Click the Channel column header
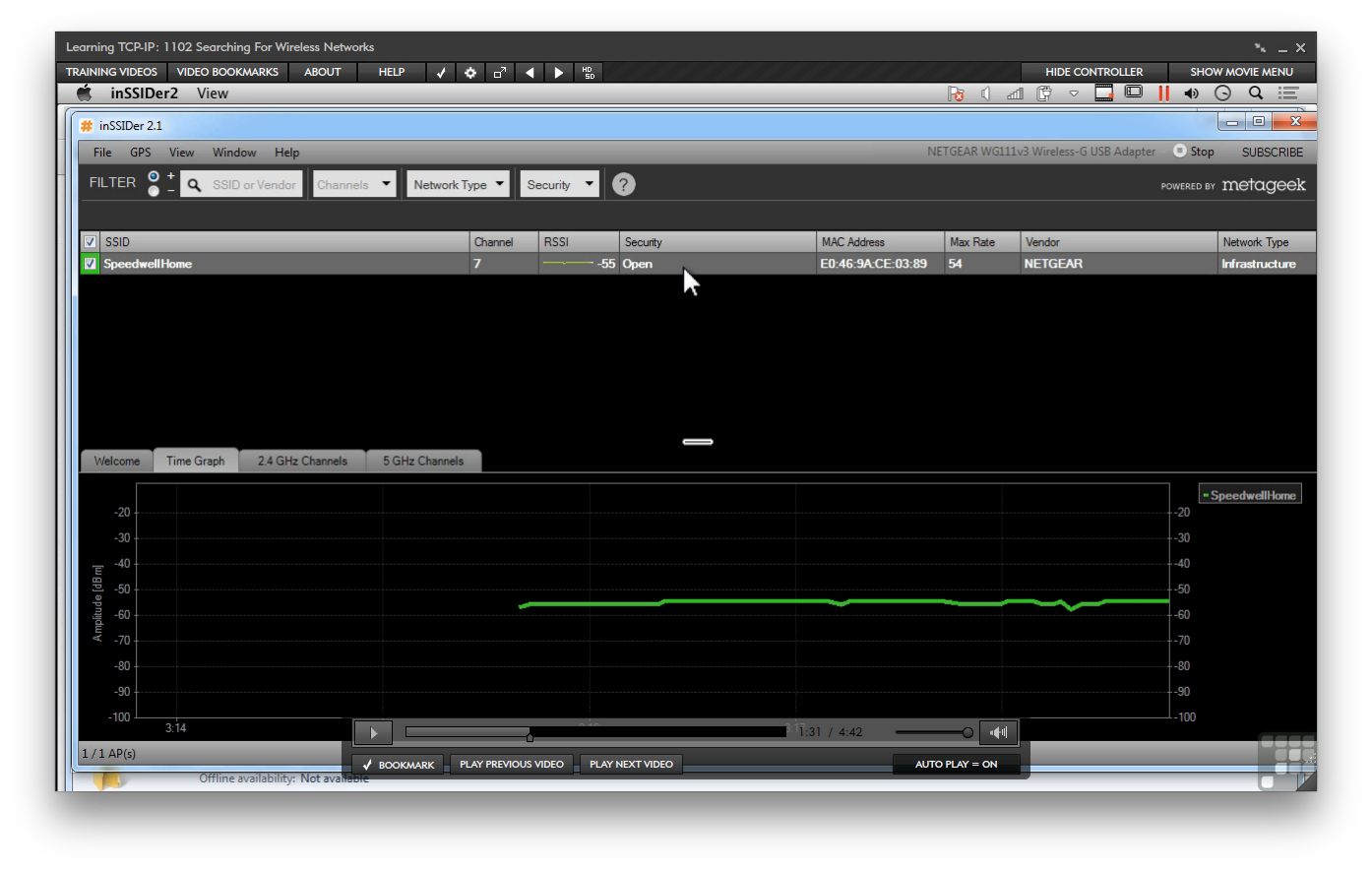The height and width of the screenshot is (870, 1372). (x=504, y=242)
